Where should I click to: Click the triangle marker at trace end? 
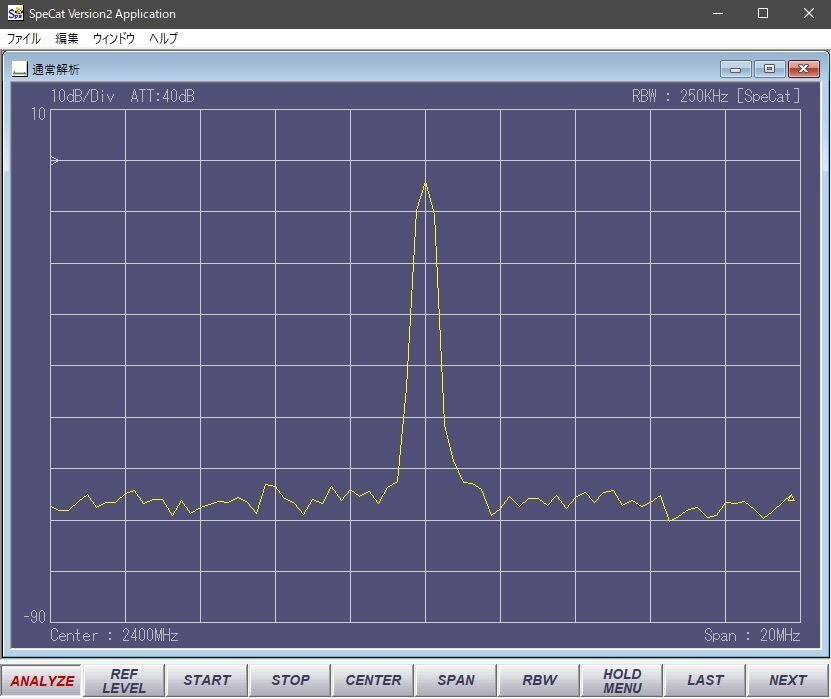coord(791,498)
